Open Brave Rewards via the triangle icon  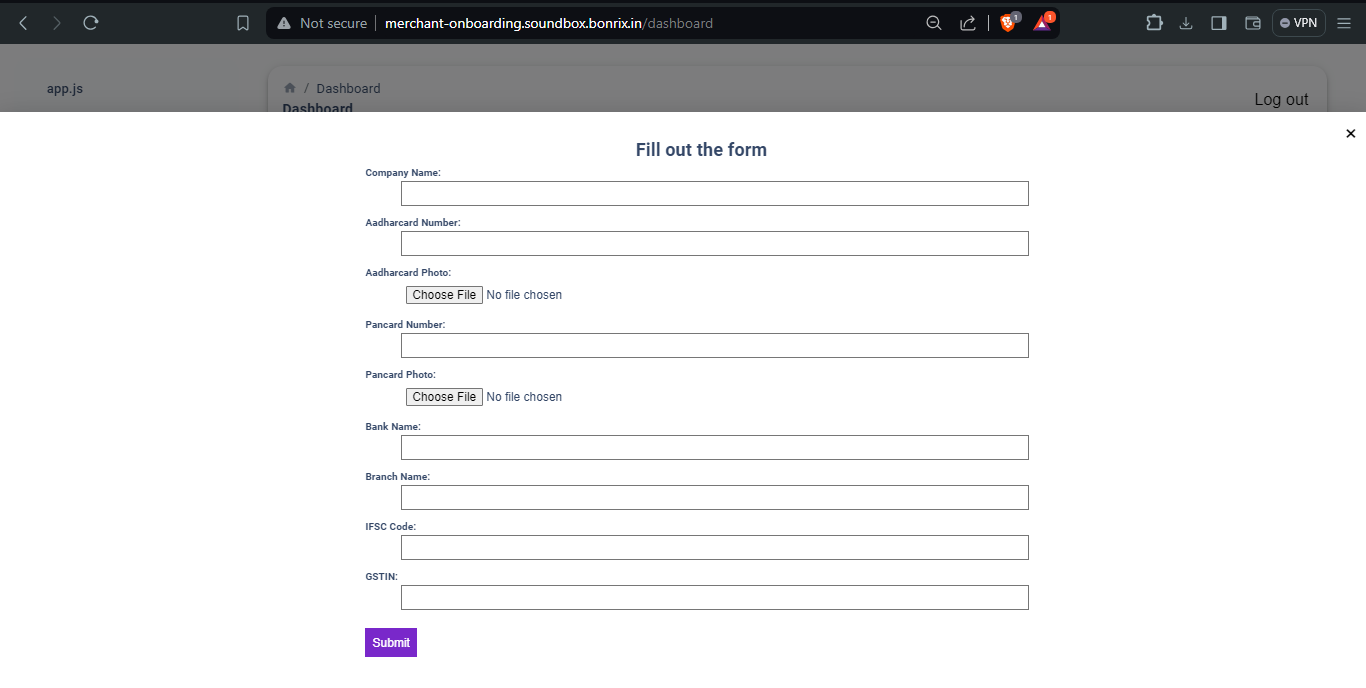click(x=1041, y=22)
